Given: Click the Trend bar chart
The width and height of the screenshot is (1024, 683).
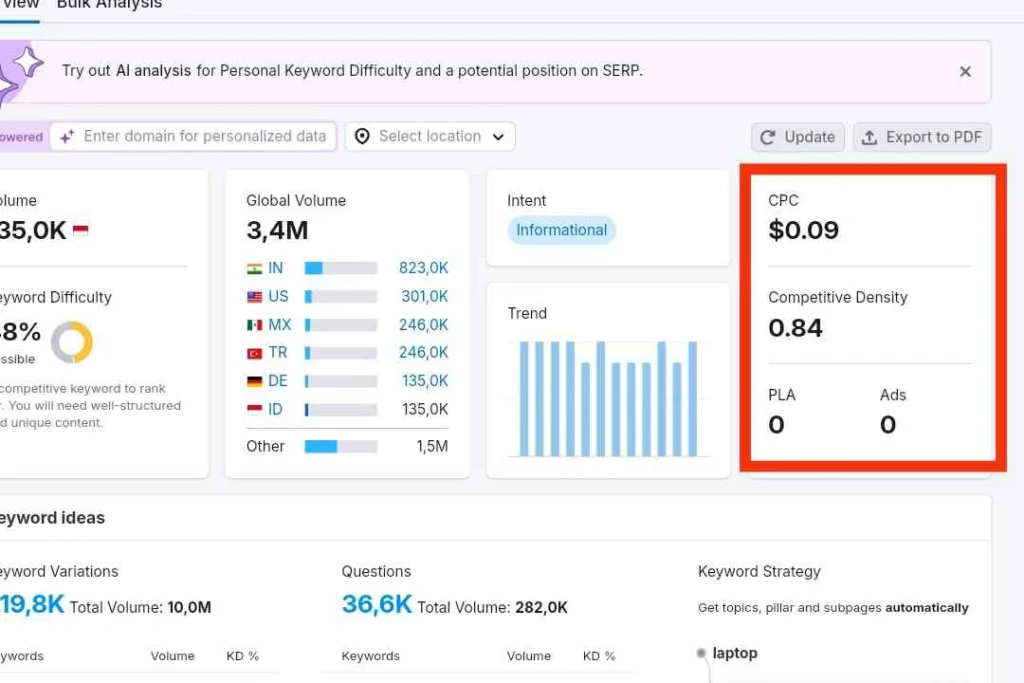Looking at the screenshot, I should click(x=608, y=398).
